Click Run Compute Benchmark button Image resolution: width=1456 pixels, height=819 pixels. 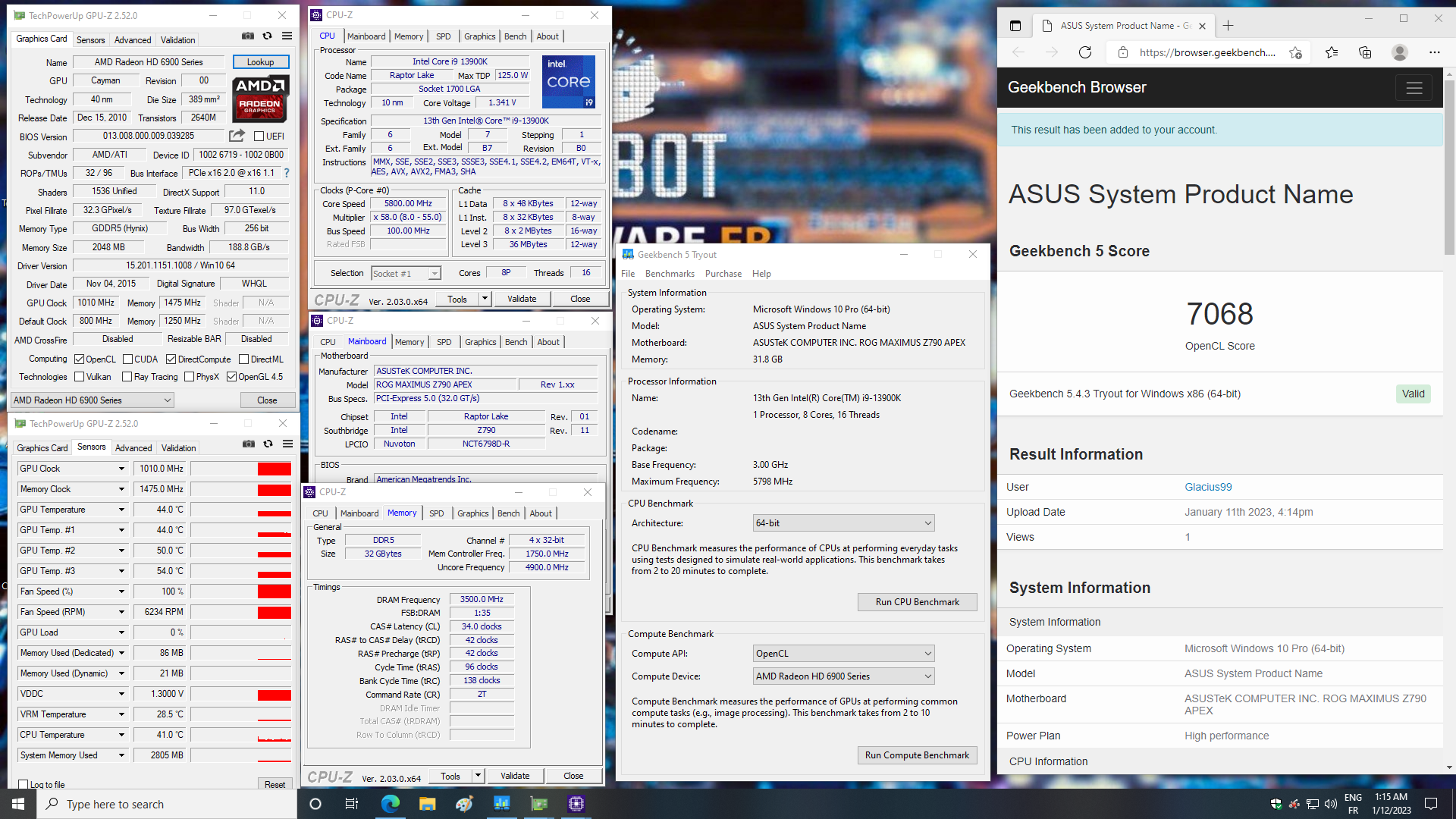click(x=917, y=755)
